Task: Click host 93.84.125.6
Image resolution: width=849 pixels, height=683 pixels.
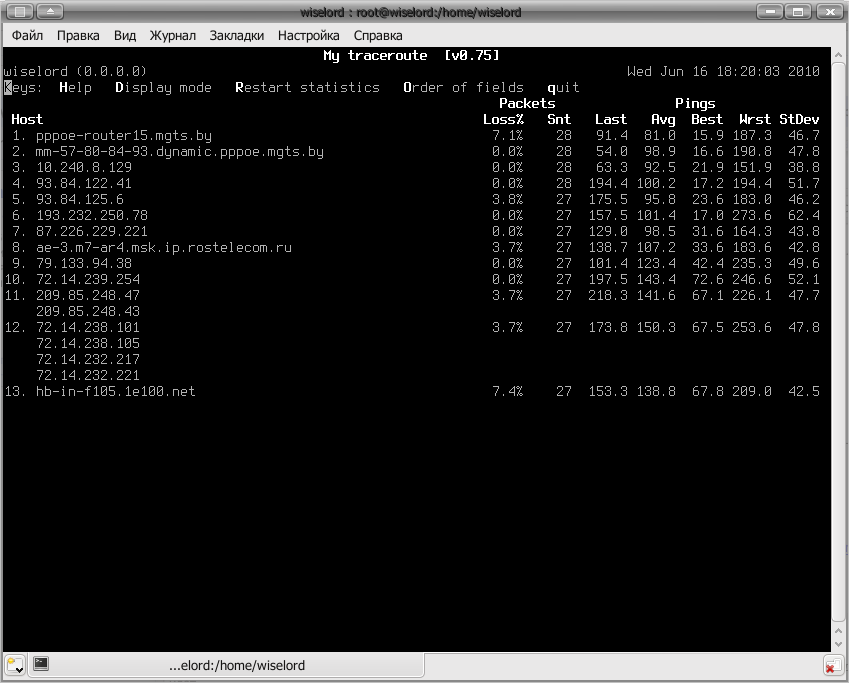Action: click(x=80, y=199)
